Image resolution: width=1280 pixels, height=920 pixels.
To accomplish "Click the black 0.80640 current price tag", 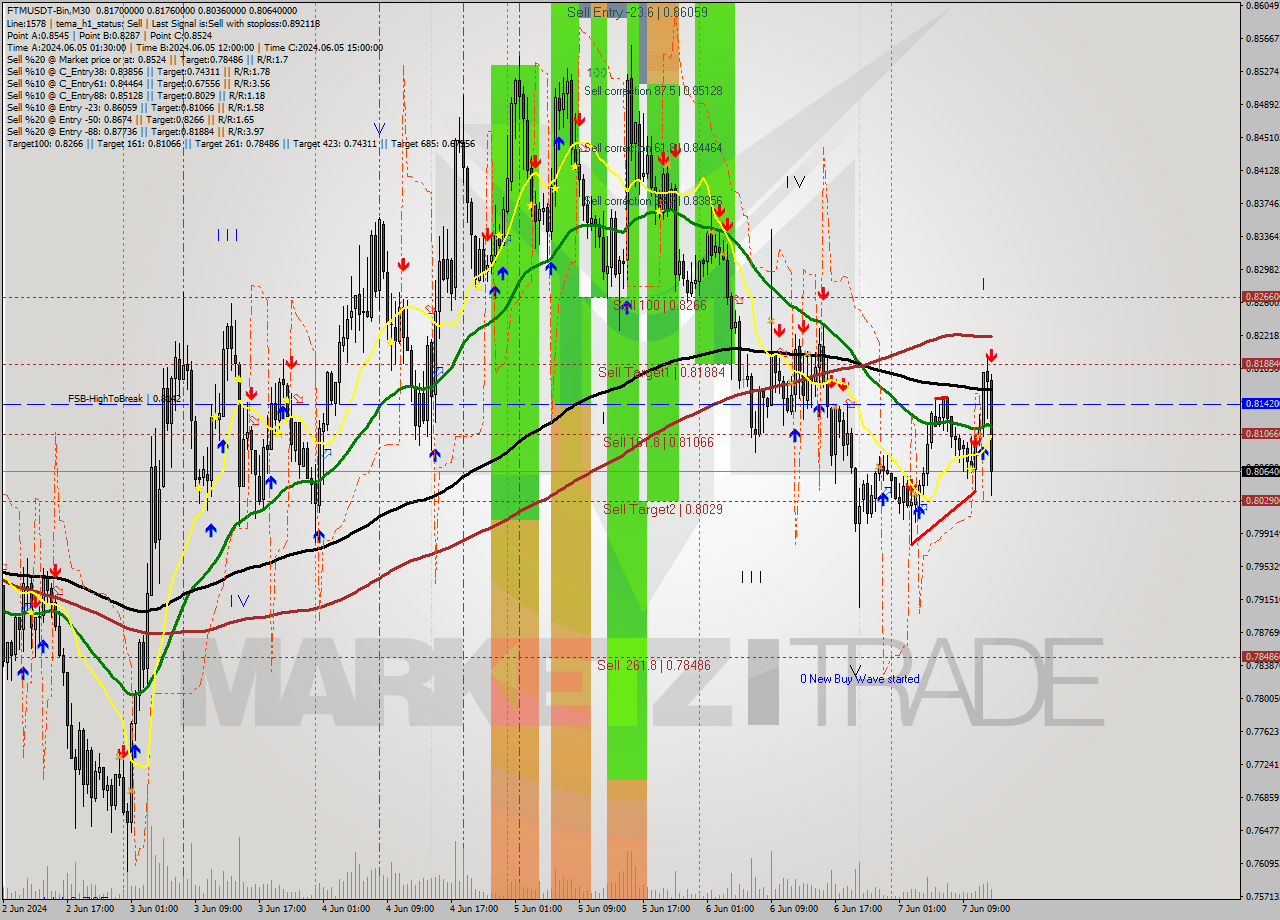I will point(1260,471).
